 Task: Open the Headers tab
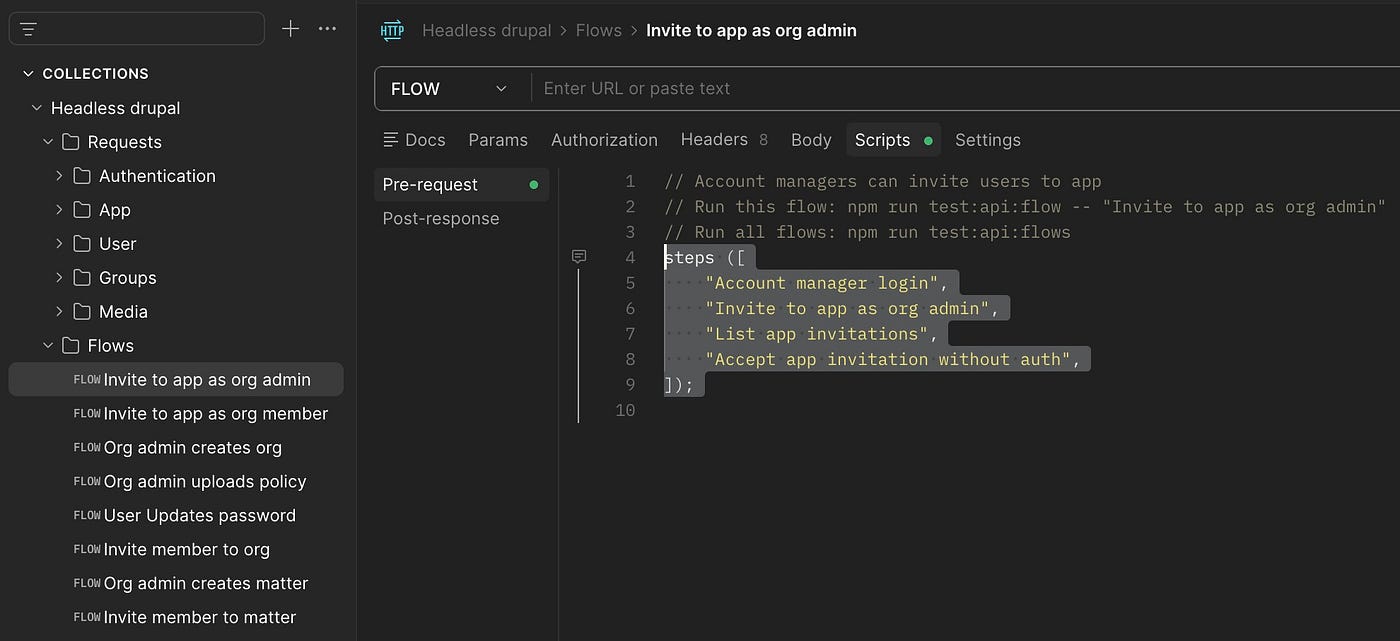(x=724, y=140)
